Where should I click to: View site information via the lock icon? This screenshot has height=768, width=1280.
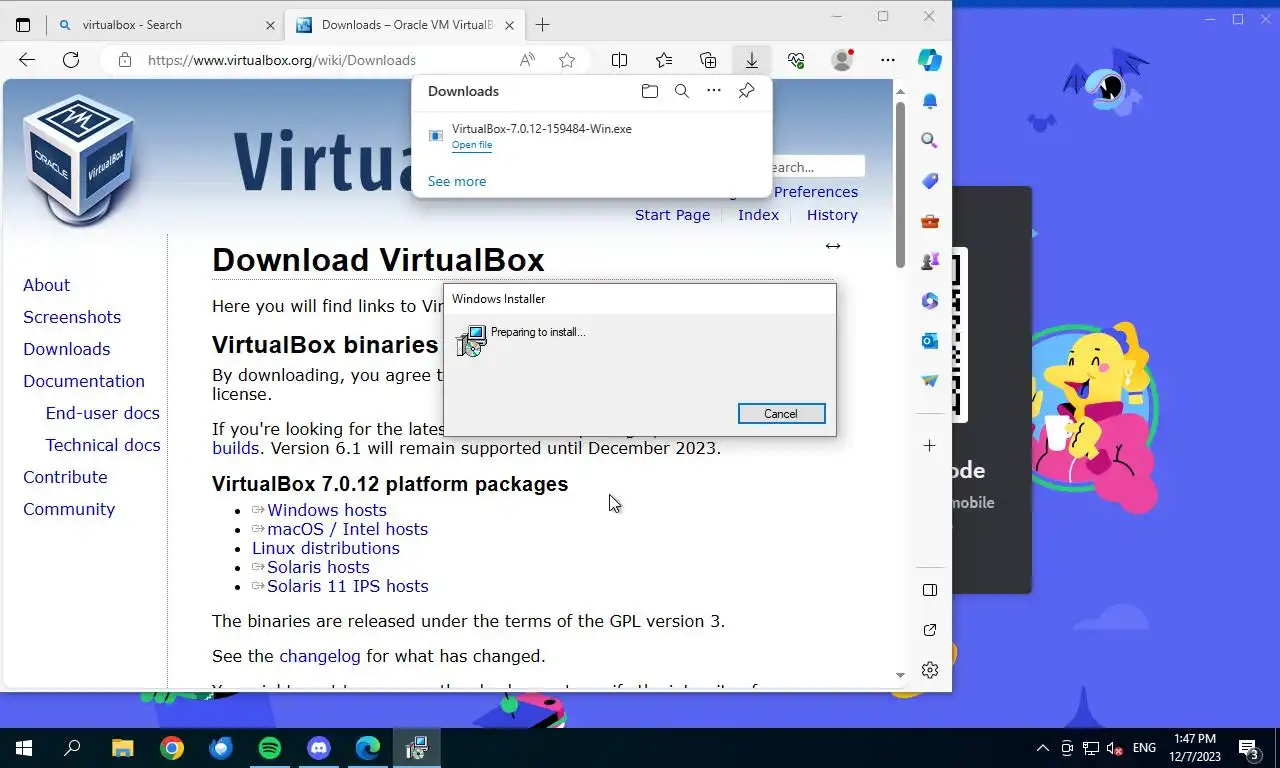(x=125, y=60)
